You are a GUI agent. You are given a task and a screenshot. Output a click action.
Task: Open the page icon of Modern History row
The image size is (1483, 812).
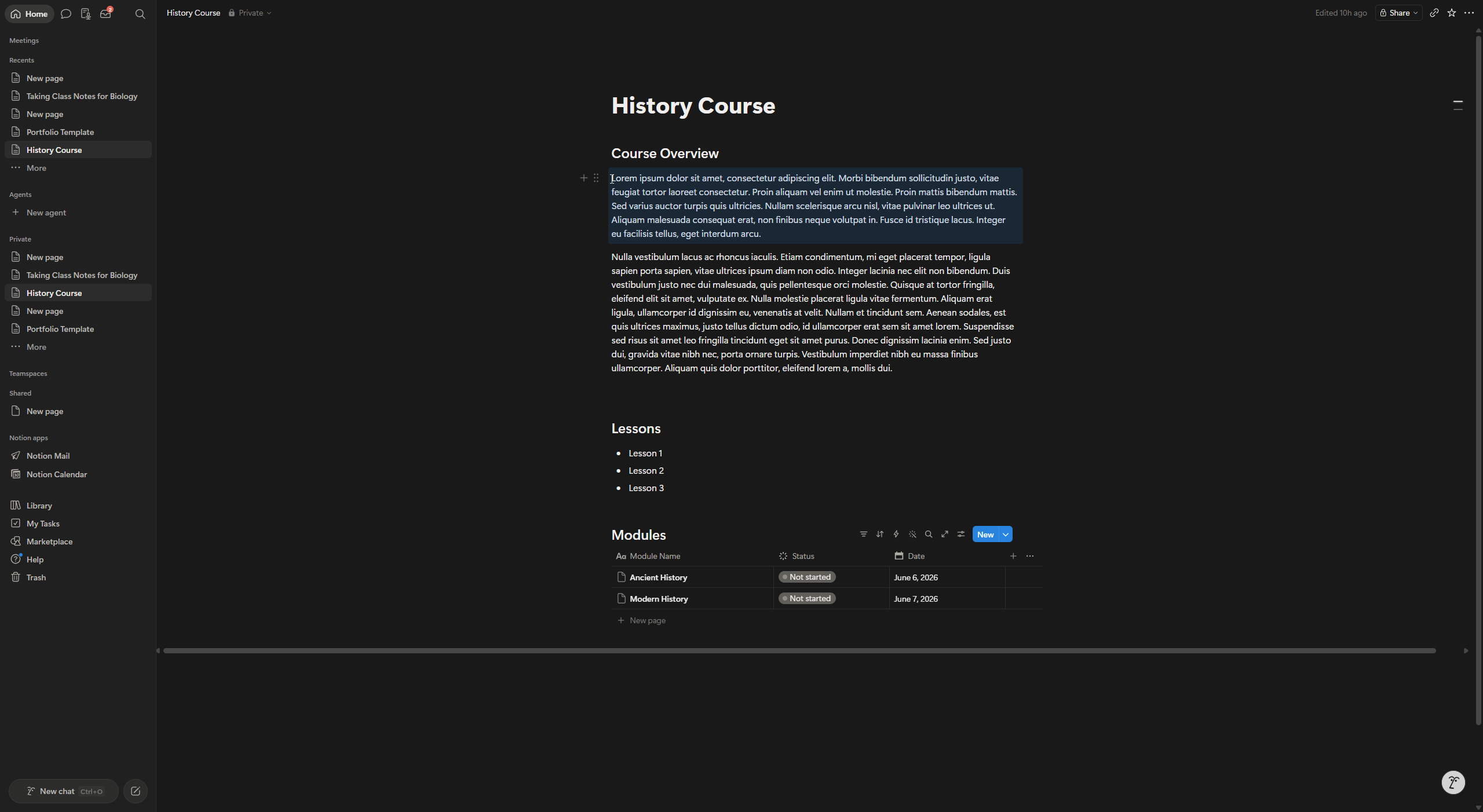tap(622, 598)
